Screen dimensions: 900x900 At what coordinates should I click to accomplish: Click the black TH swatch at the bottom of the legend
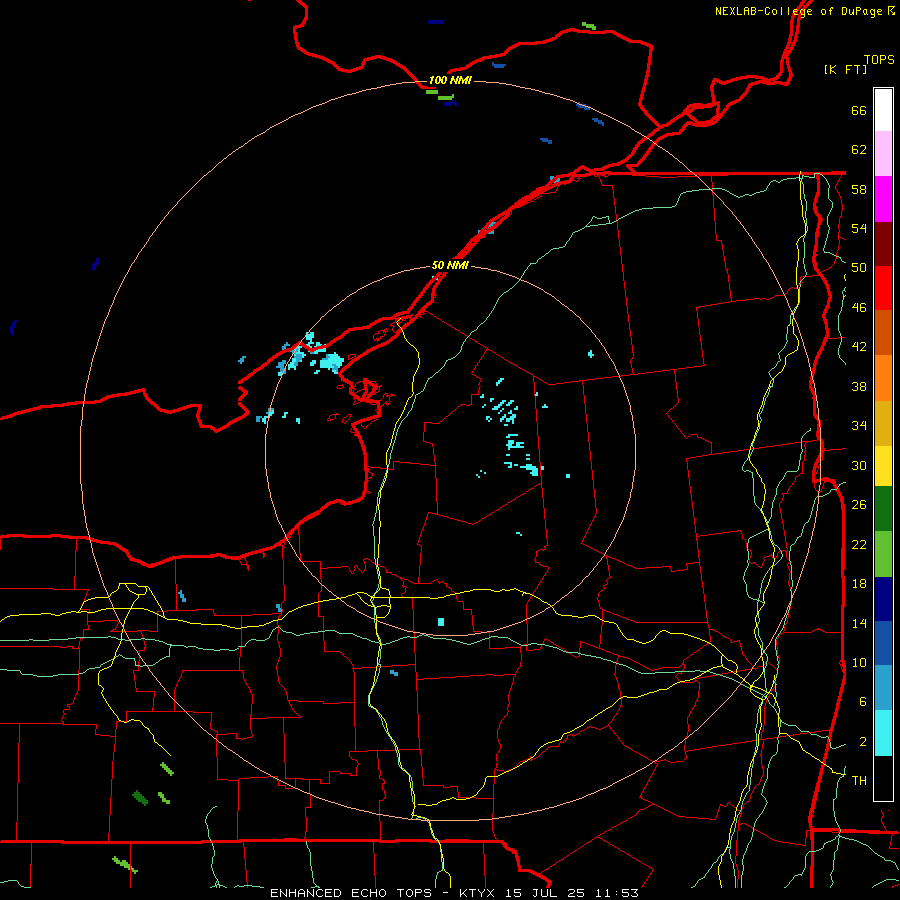click(883, 778)
